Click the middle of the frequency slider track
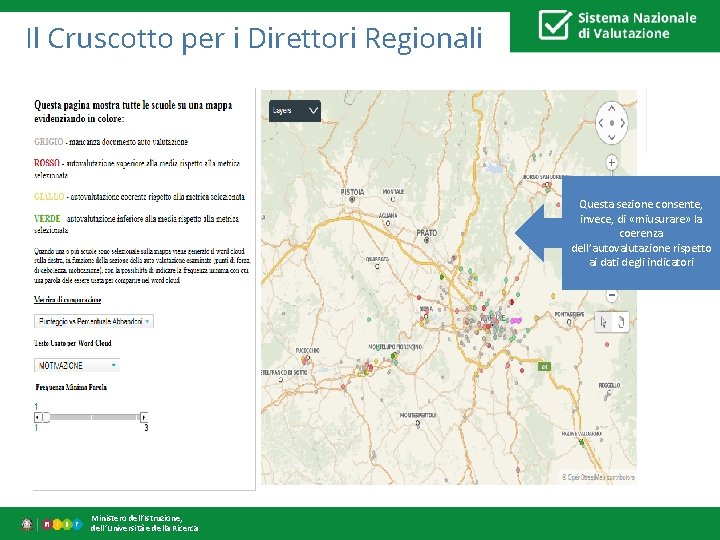 pyautogui.click(x=91, y=417)
